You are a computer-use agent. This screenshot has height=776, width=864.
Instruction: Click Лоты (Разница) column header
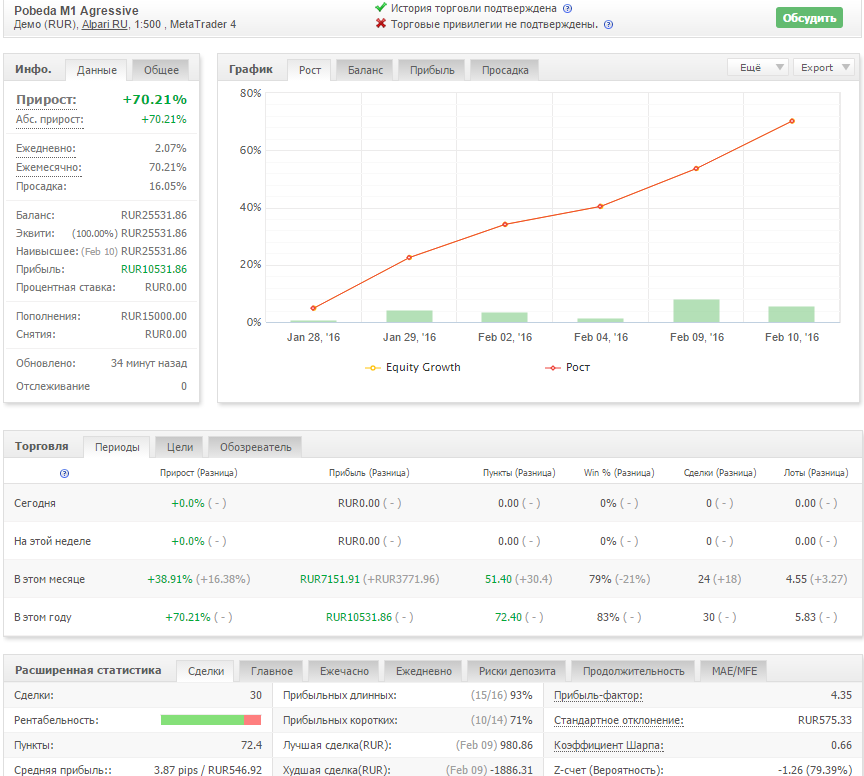[816, 473]
